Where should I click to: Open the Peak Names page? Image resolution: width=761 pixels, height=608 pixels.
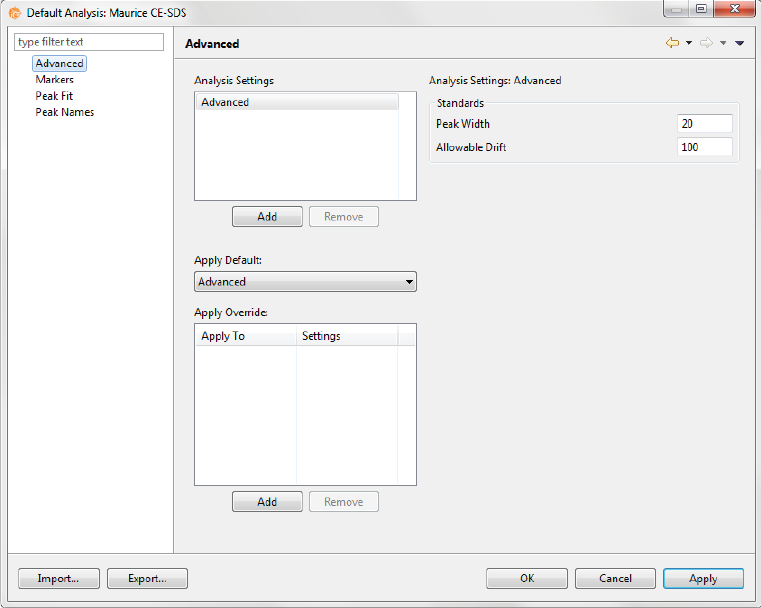(x=65, y=112)
